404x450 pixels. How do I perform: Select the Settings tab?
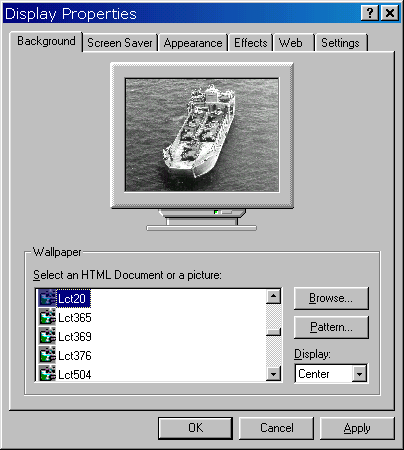point(340,43)
